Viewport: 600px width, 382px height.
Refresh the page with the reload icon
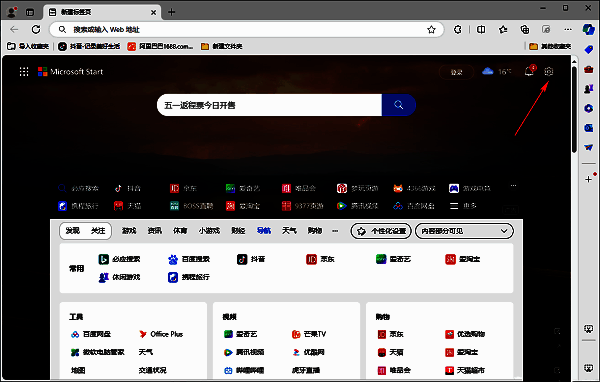click(x=36, y=29)
